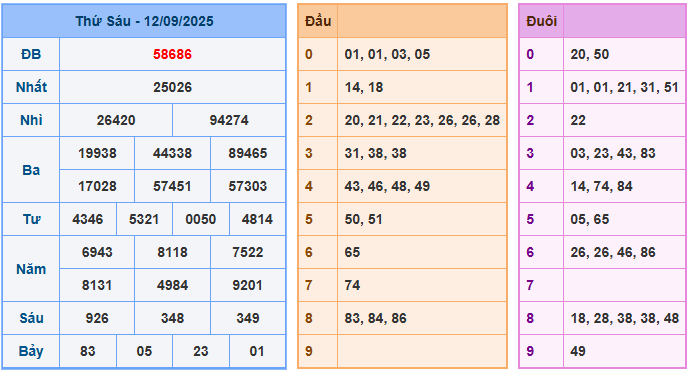688x370 pixels.
Task: Select second prize number 26420
Action: click(x=116, y=120)
